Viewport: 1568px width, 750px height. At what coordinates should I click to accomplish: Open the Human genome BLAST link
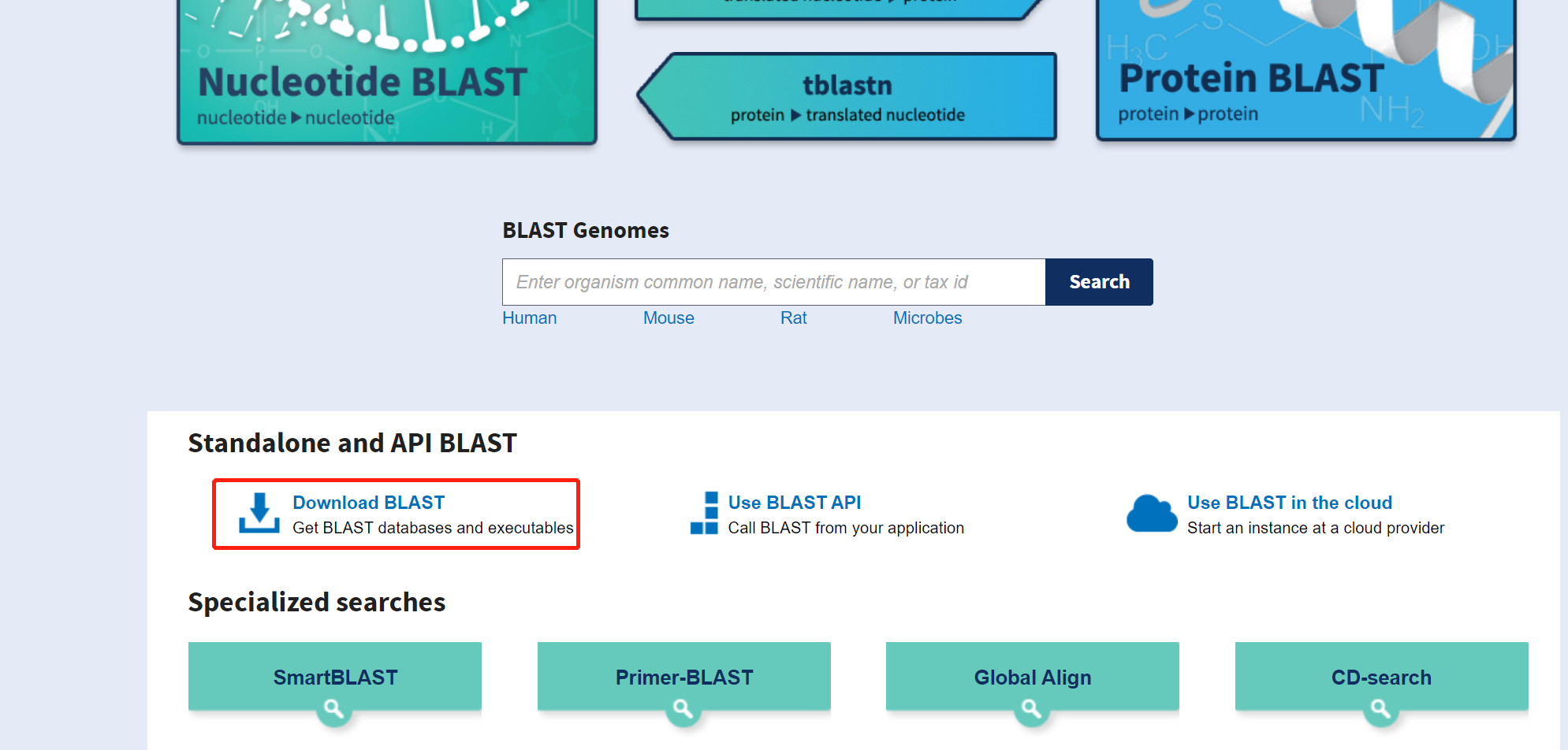(529, 317)
